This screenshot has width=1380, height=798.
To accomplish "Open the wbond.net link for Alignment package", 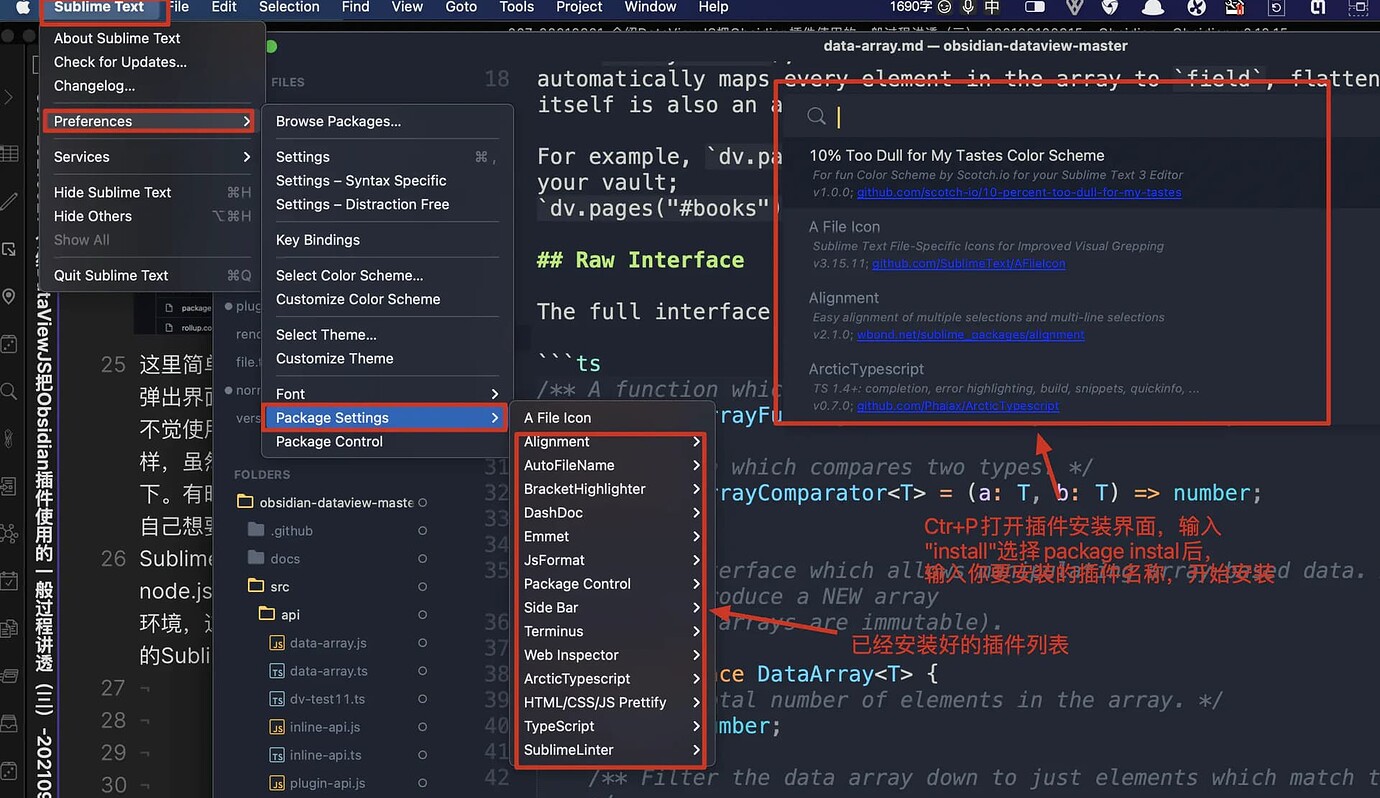I will 971,334.
